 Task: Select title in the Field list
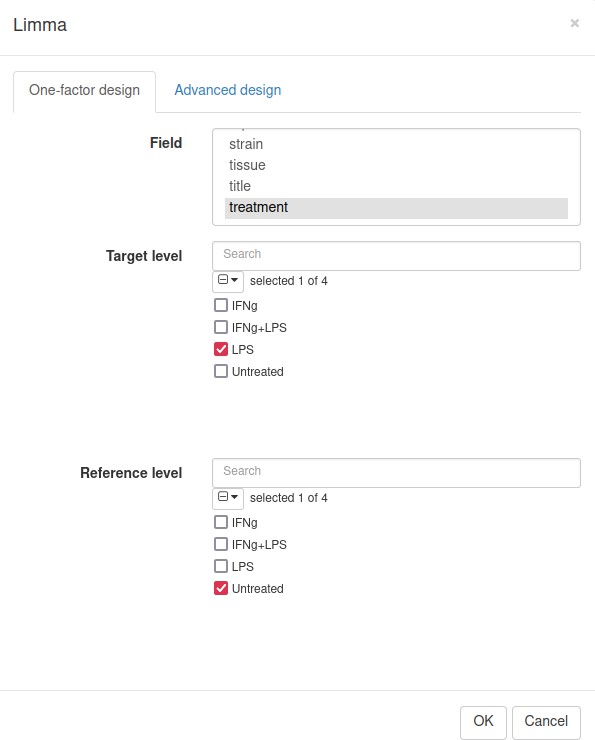coord(396,186)
